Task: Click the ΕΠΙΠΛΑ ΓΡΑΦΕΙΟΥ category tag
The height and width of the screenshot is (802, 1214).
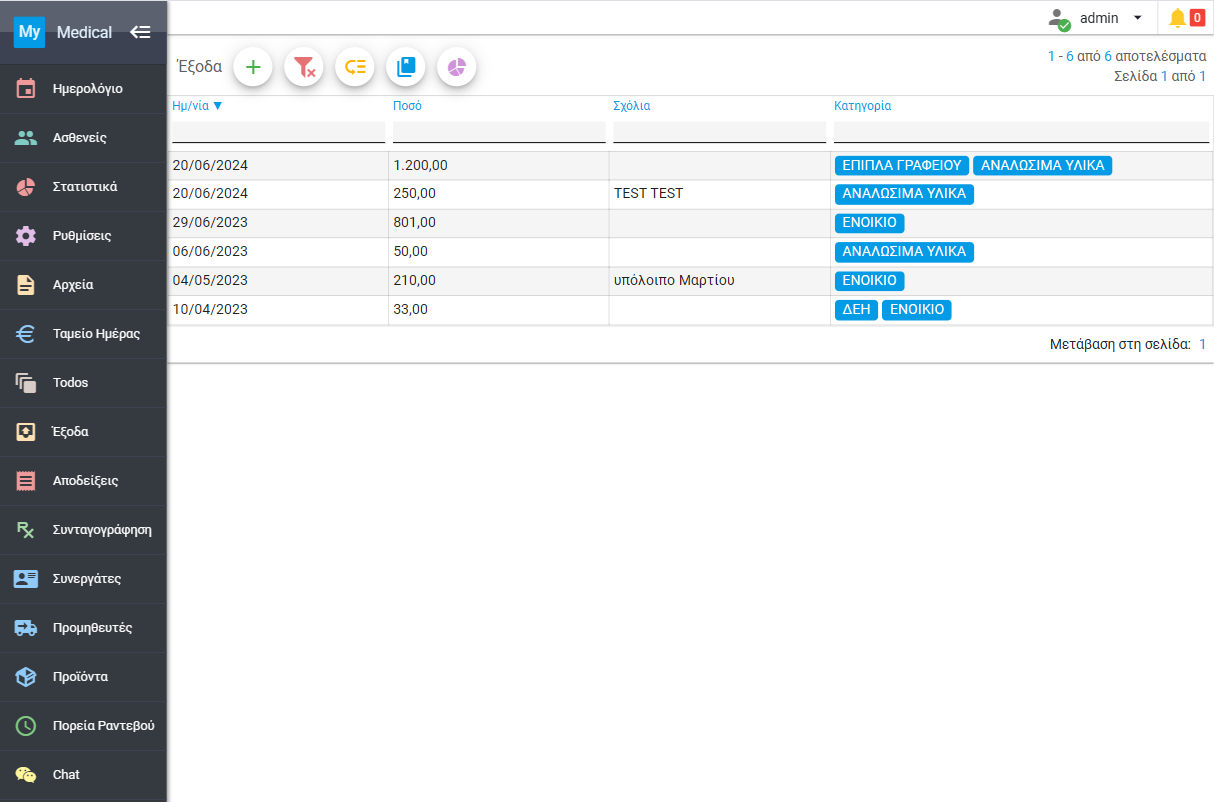Action: (x=902, y=166)
